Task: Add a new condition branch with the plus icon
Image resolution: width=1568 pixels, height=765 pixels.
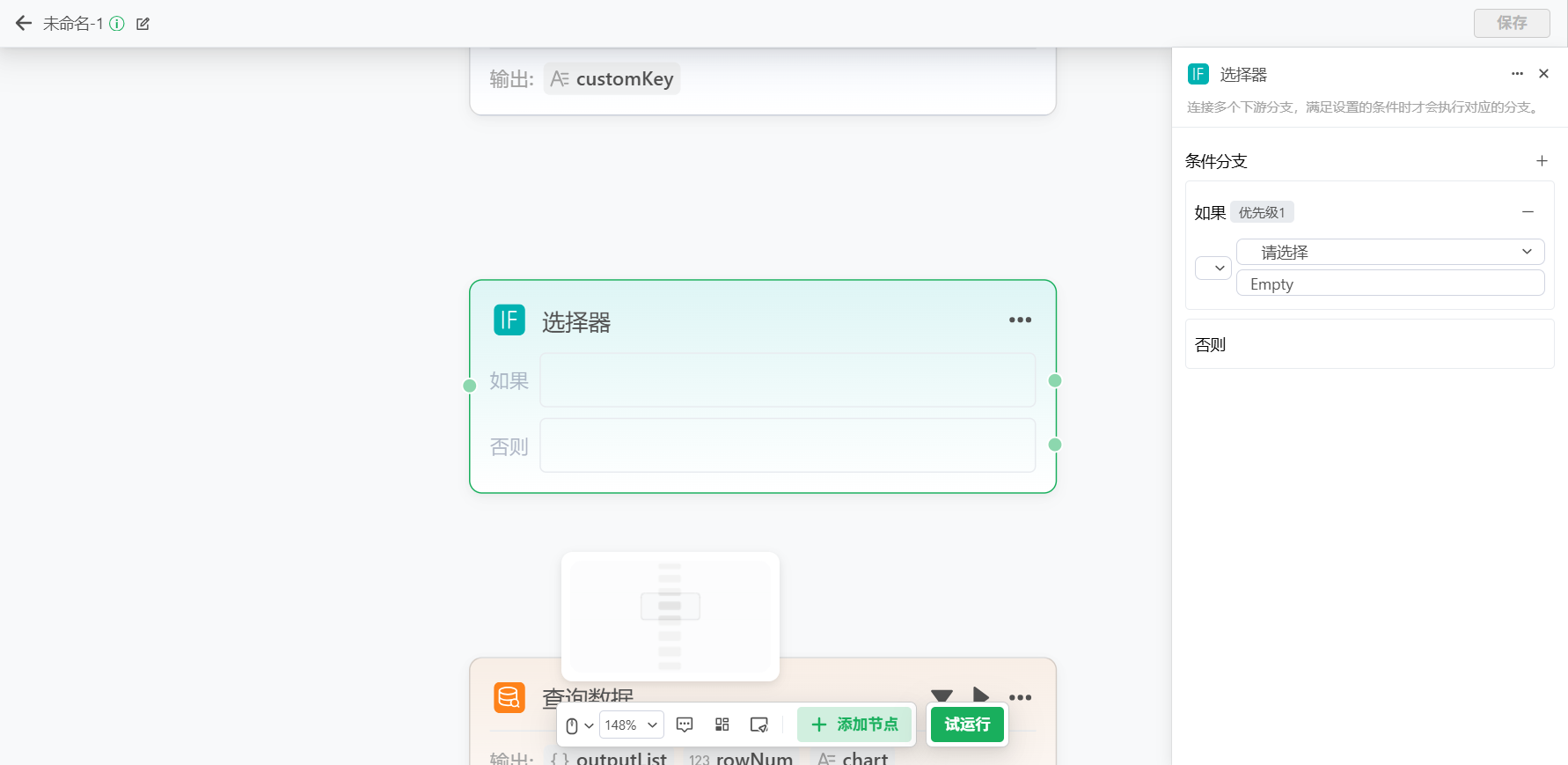Action: (x=1542, y=161)
